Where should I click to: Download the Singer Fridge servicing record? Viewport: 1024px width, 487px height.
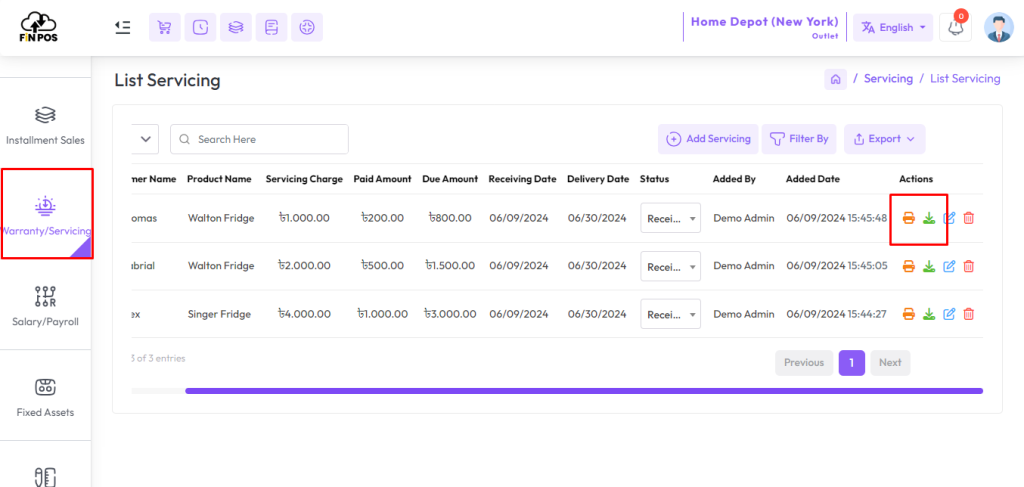(x=929, y=314)
